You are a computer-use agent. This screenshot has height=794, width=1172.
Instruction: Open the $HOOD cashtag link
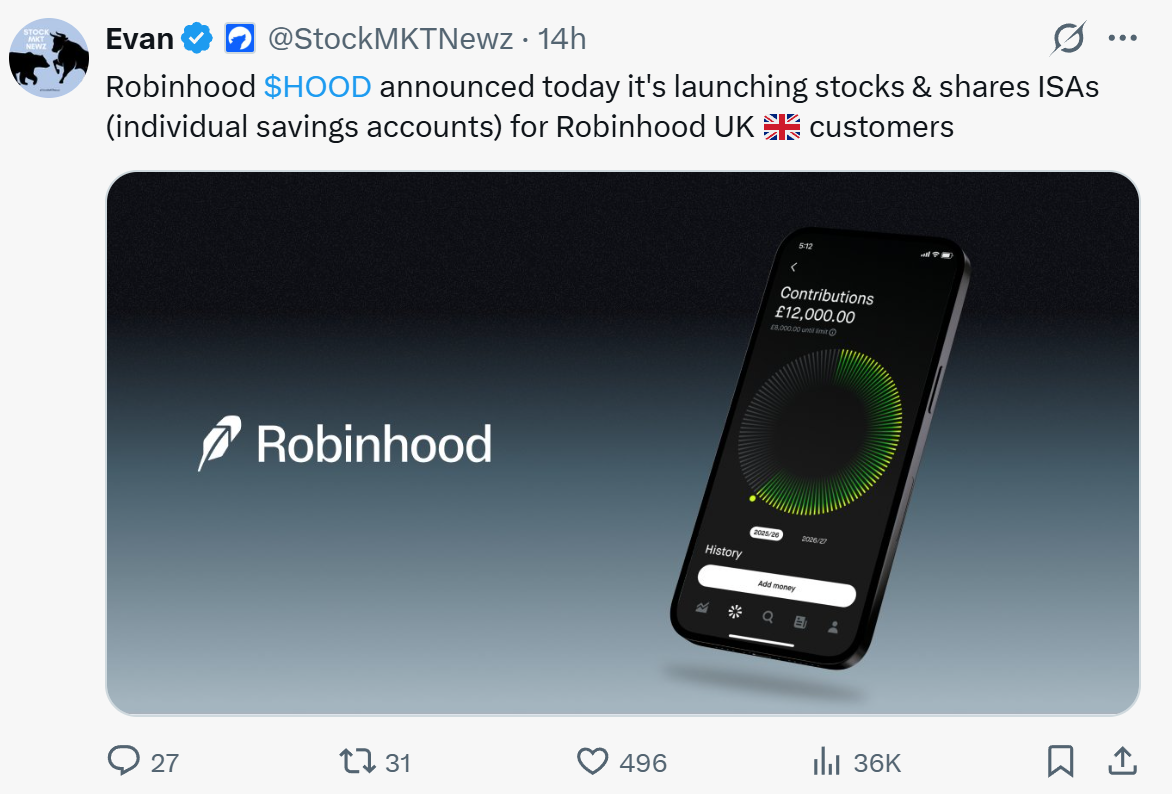317,87
